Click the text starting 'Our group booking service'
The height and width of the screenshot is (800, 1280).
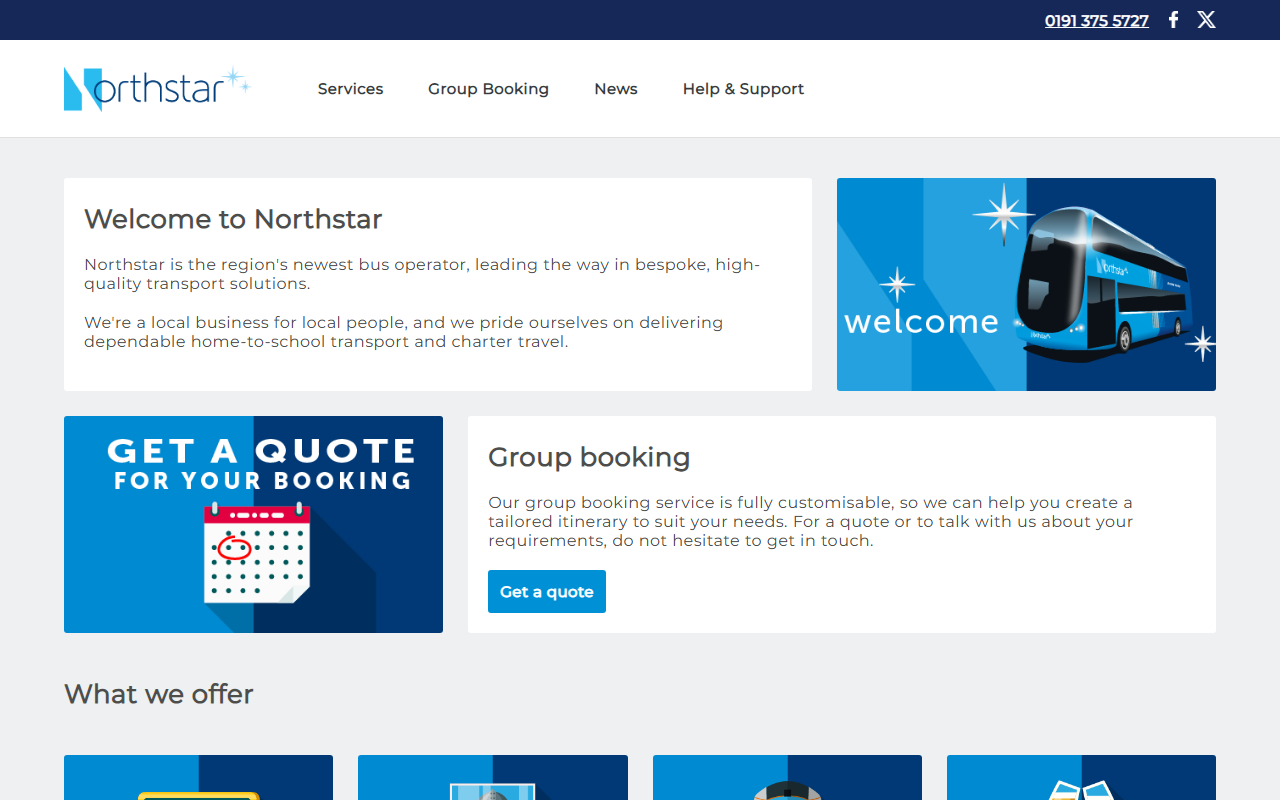pyautogui.click(x=810, y=521)
